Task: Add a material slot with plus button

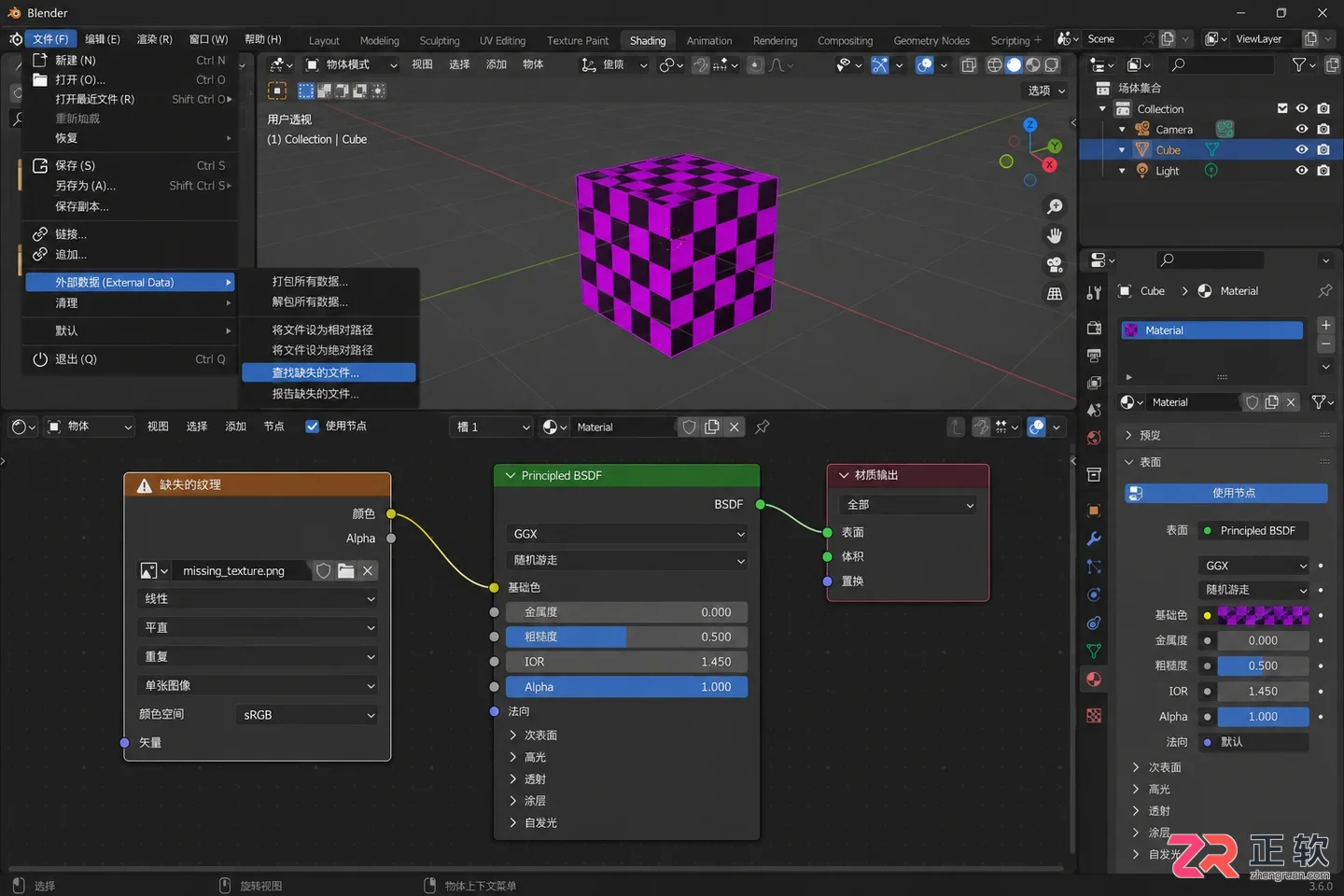Action: (1325, 325)
